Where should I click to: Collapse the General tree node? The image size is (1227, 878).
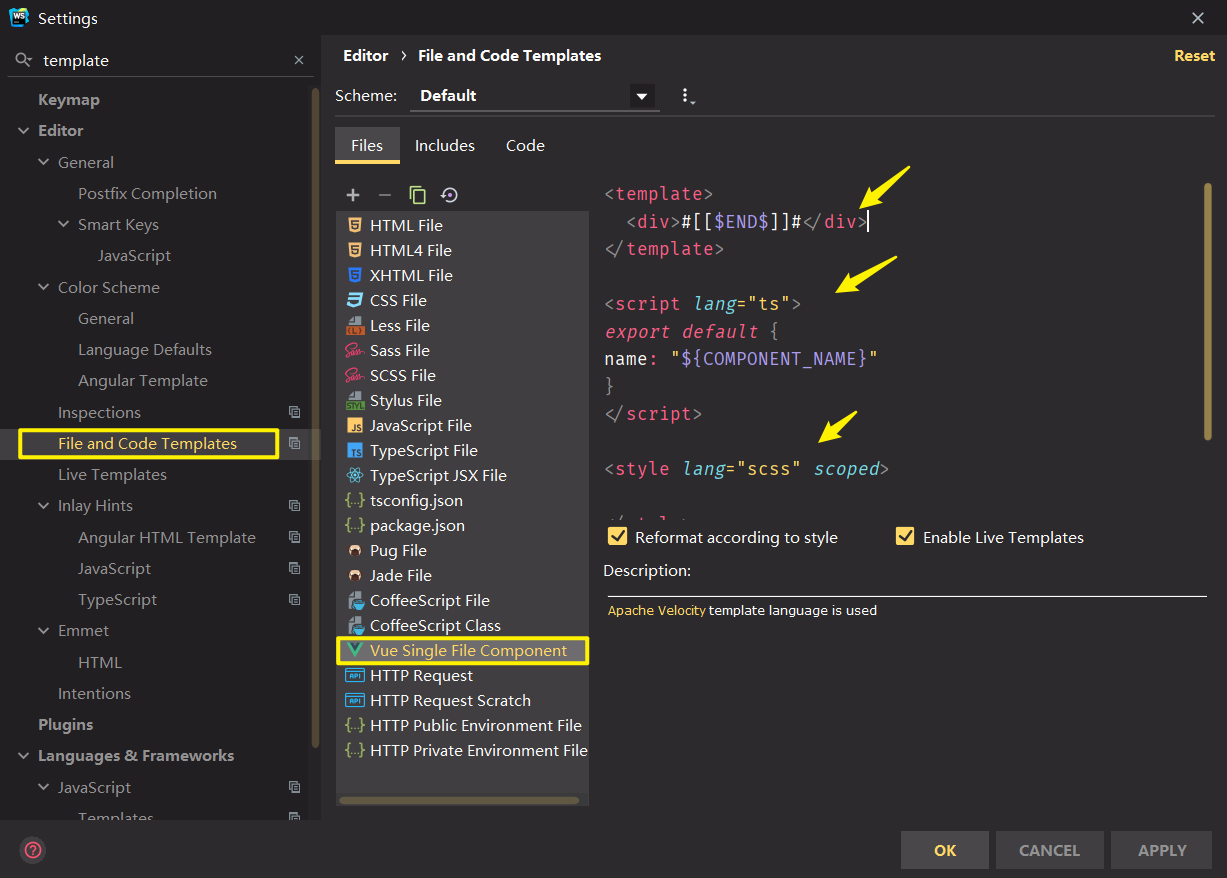coord(44,162)
